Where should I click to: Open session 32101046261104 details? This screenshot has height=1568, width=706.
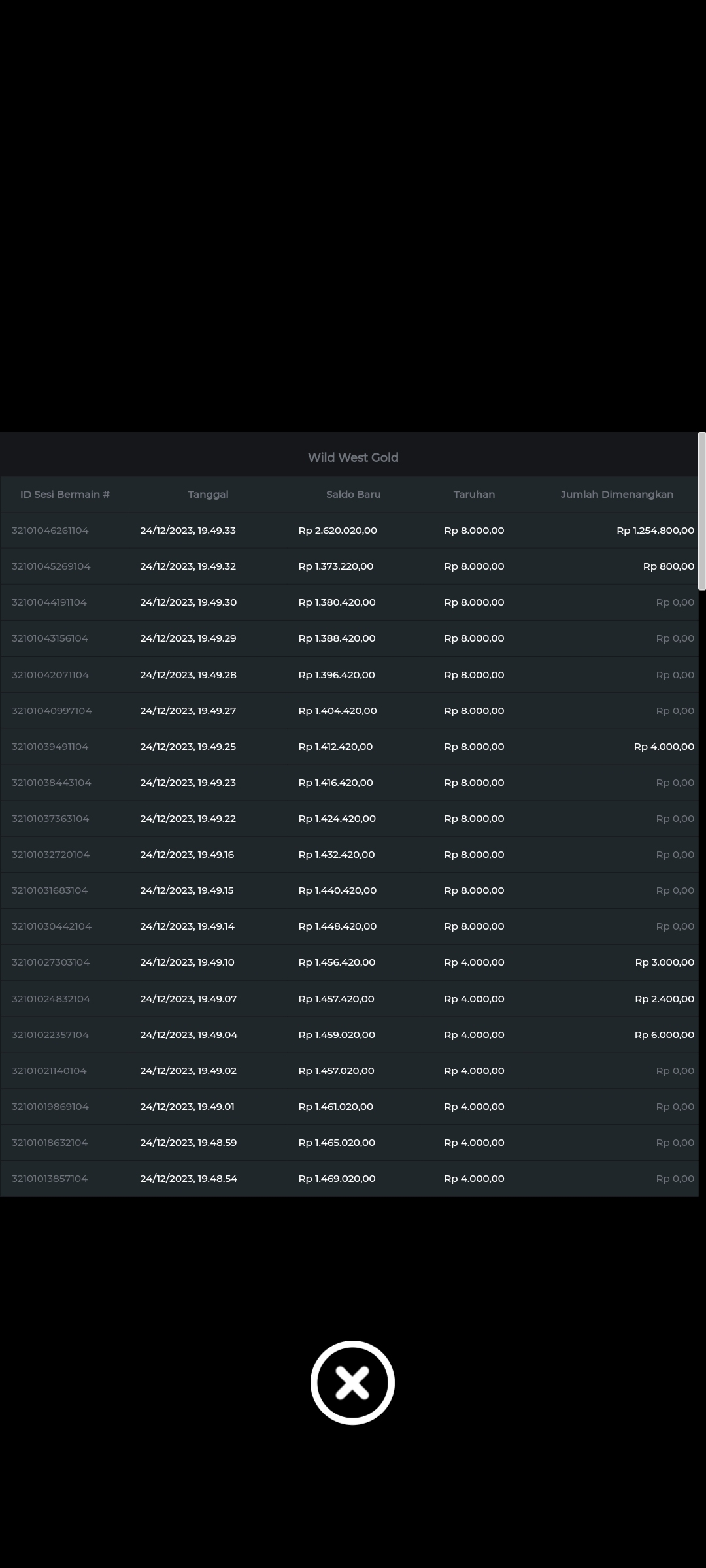[x=349, y=531]
